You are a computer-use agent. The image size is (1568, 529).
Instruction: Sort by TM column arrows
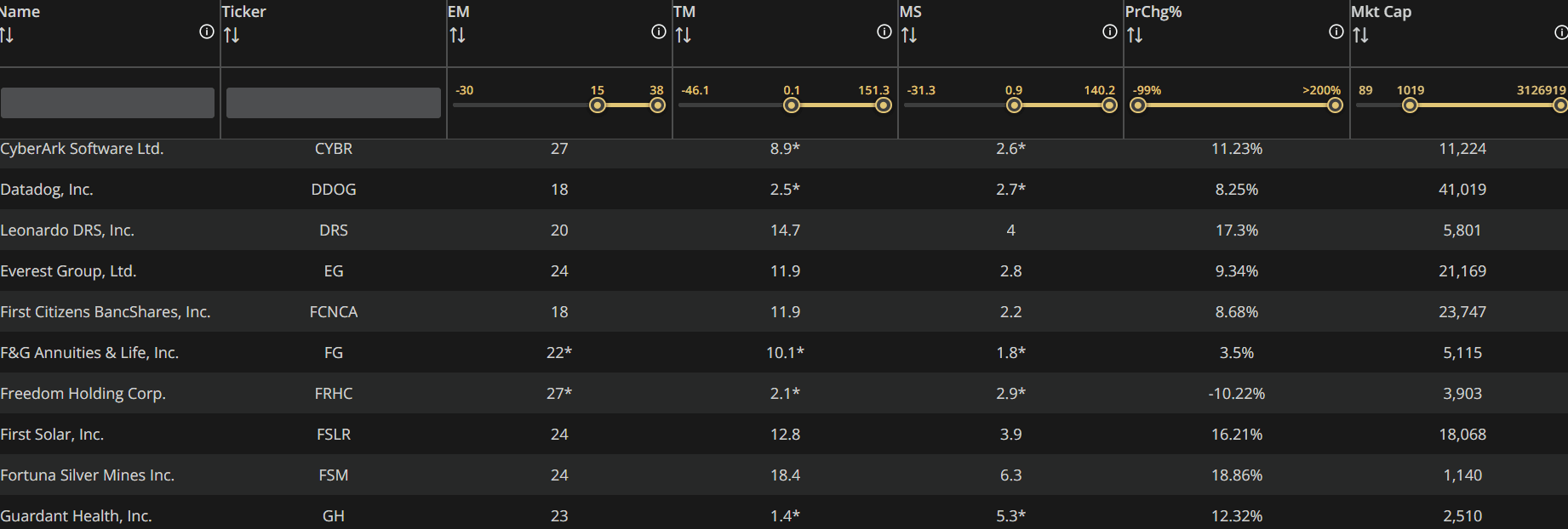click(x=683, y=36)
